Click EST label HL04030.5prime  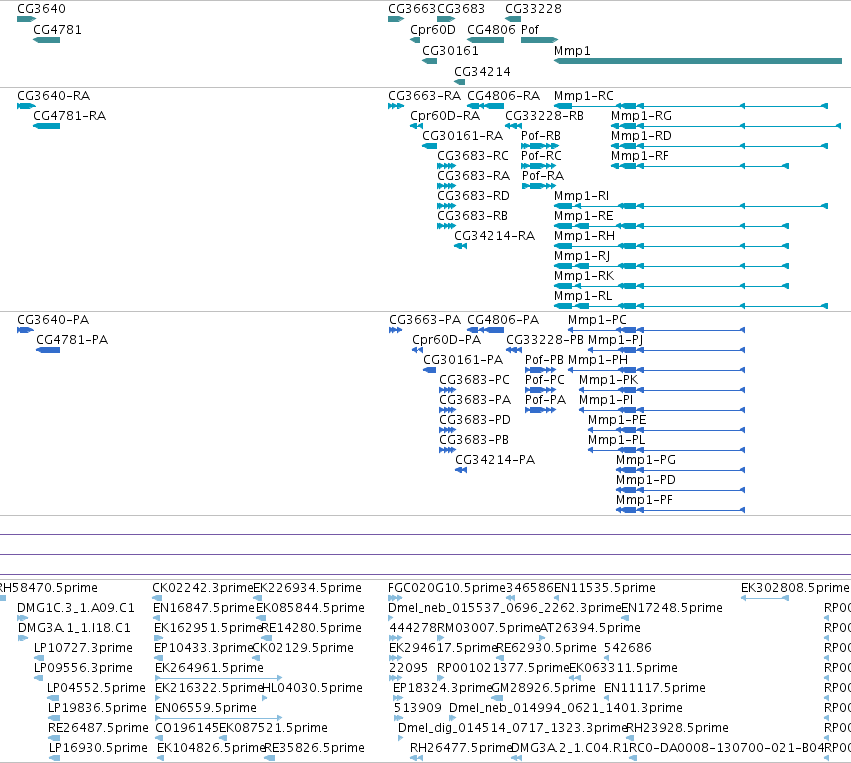[313, 688]
